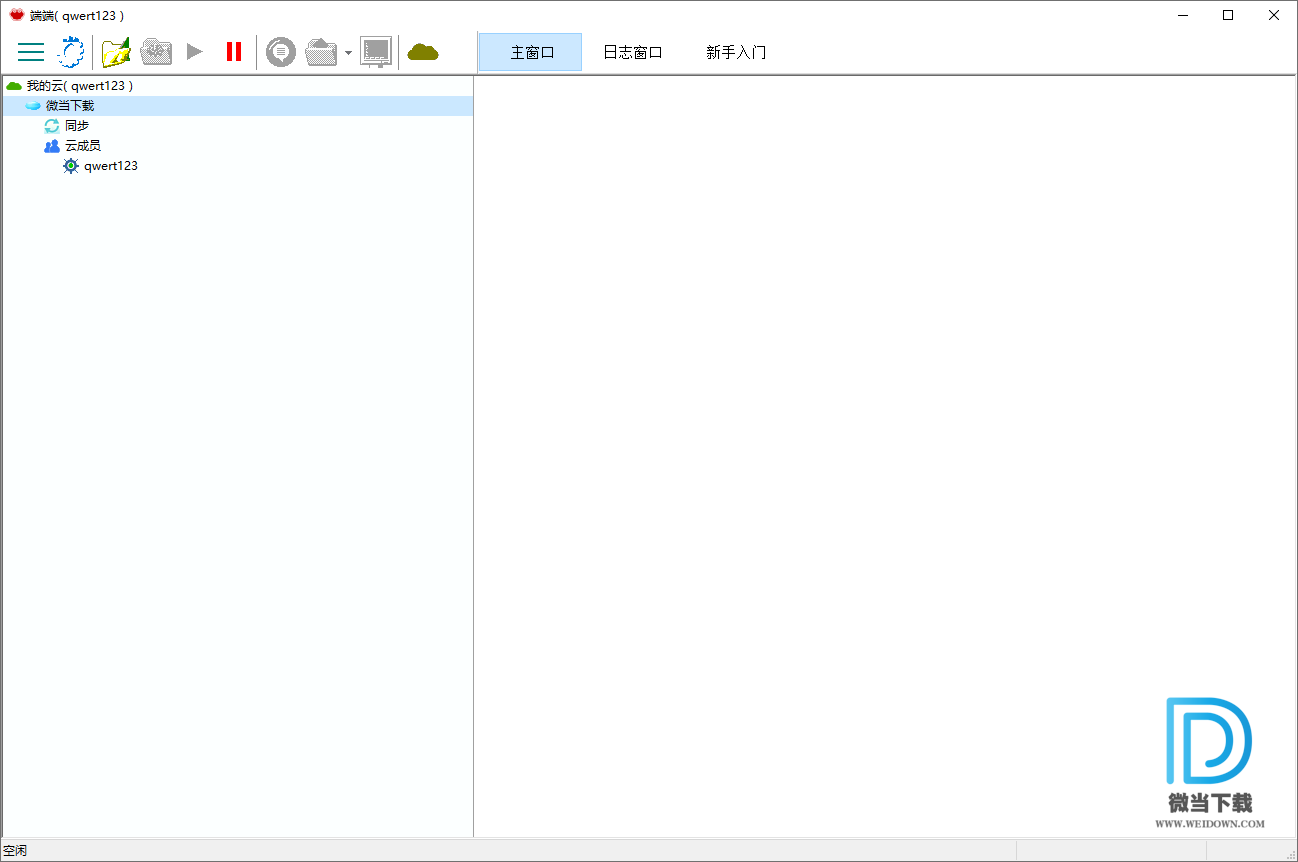Select the 云成员 tree item

point(83,146)
